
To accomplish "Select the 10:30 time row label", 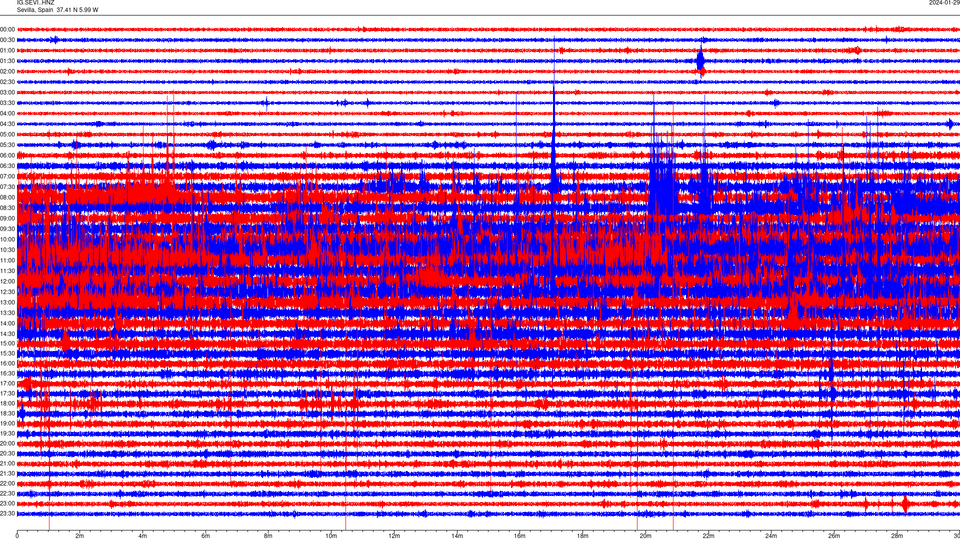I will [7, 250].
